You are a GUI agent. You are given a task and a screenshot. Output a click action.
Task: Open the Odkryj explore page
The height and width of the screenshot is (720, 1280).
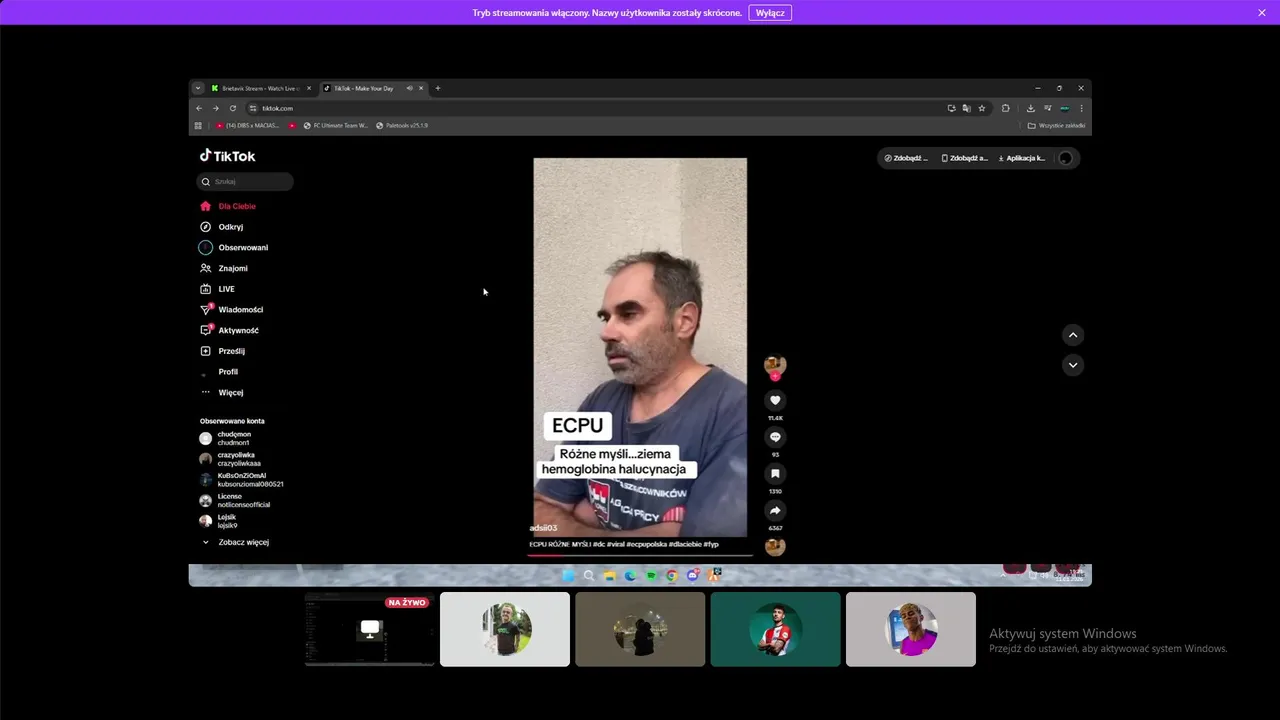click(222, 227)
